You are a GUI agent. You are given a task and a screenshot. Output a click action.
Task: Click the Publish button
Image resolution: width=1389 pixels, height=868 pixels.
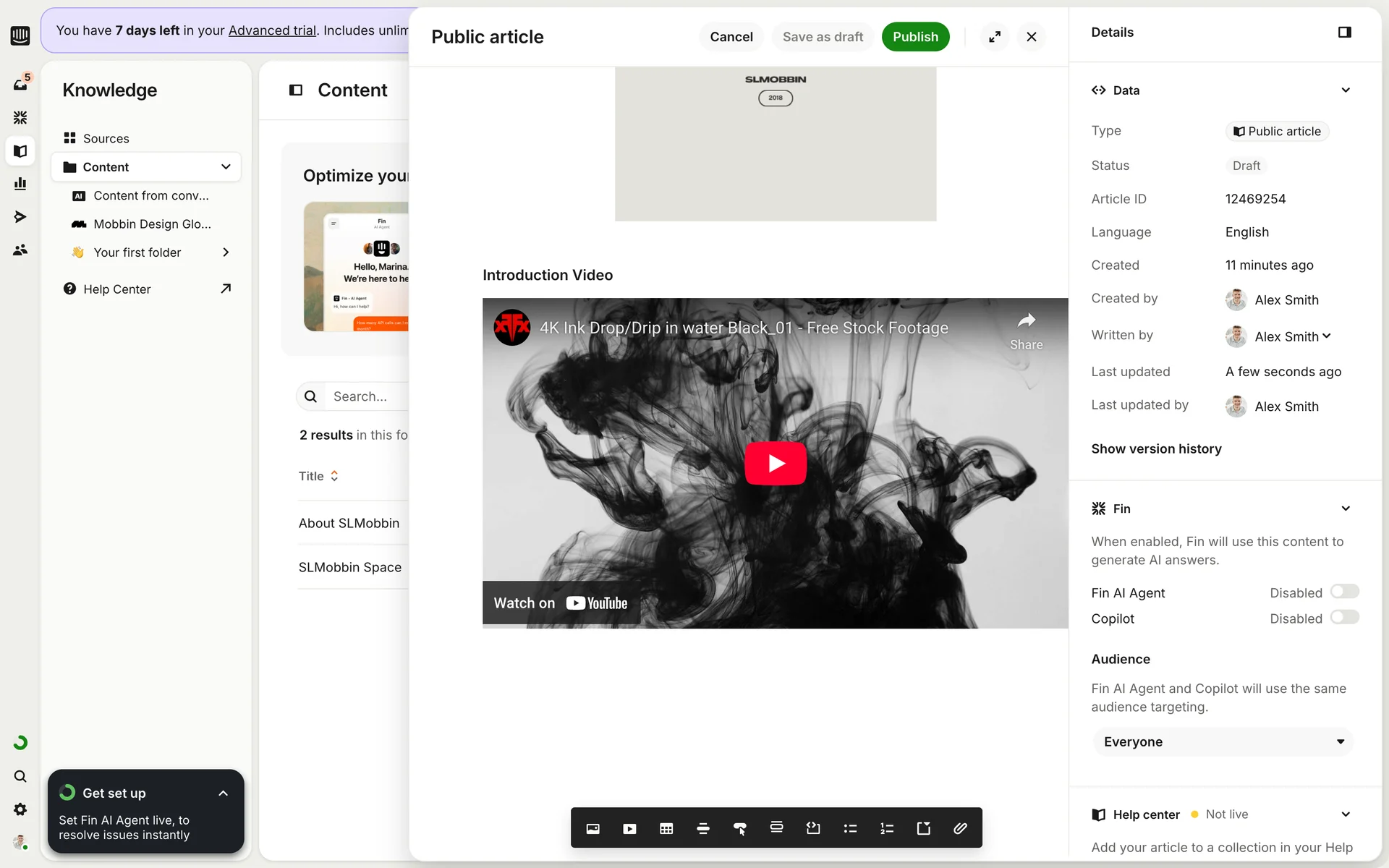coord(914,37)
